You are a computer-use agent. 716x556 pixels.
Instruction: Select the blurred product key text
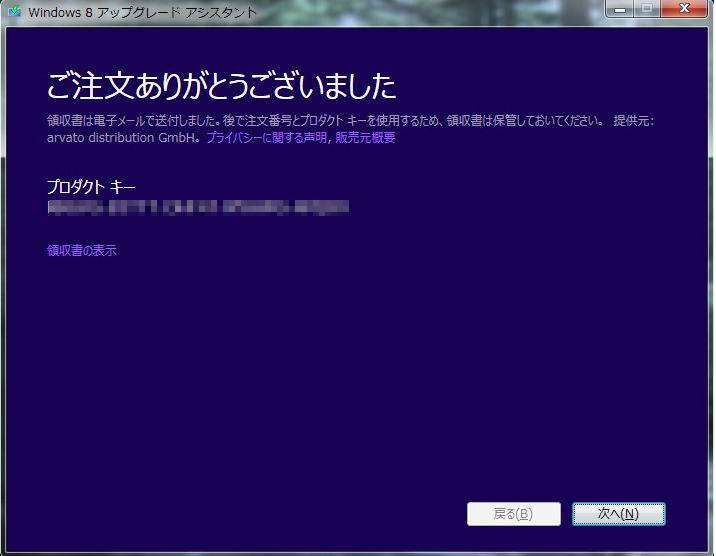(x=198, y=207)
